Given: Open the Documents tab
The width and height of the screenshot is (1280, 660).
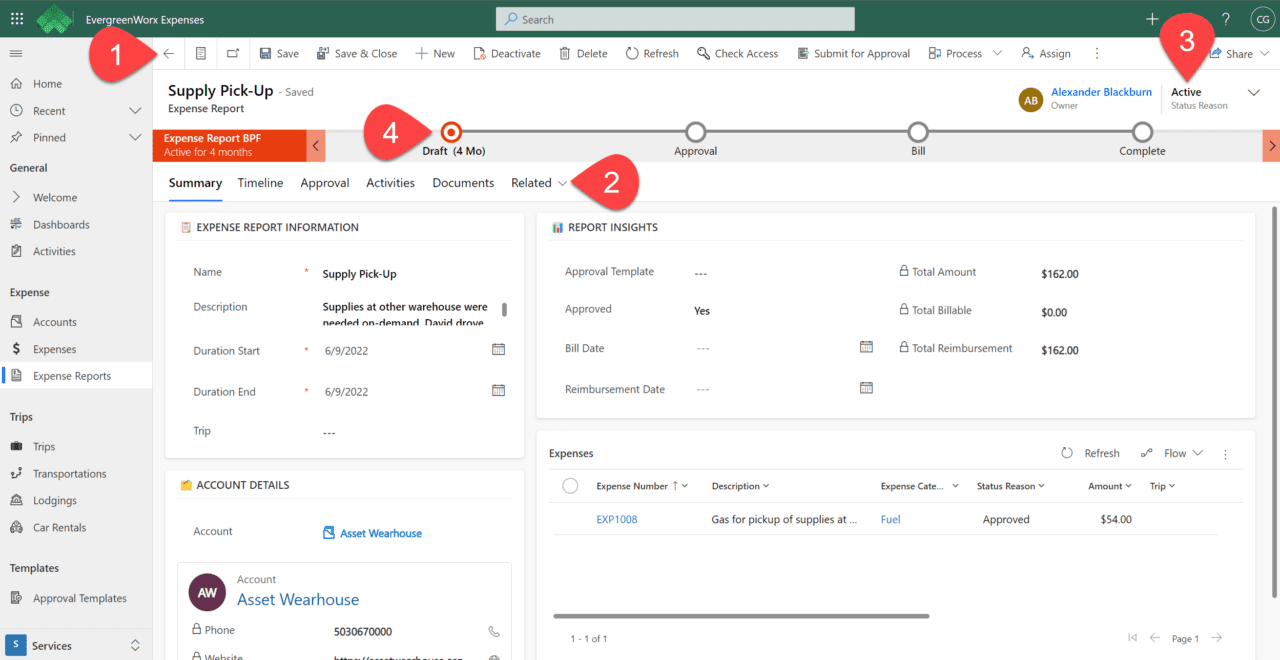Looking at the screenshot, I should (x=463, y=183).
